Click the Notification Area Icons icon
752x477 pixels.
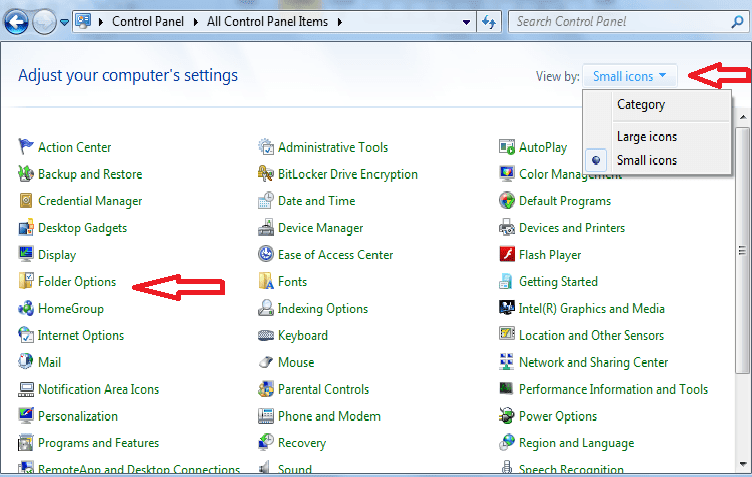25,389
